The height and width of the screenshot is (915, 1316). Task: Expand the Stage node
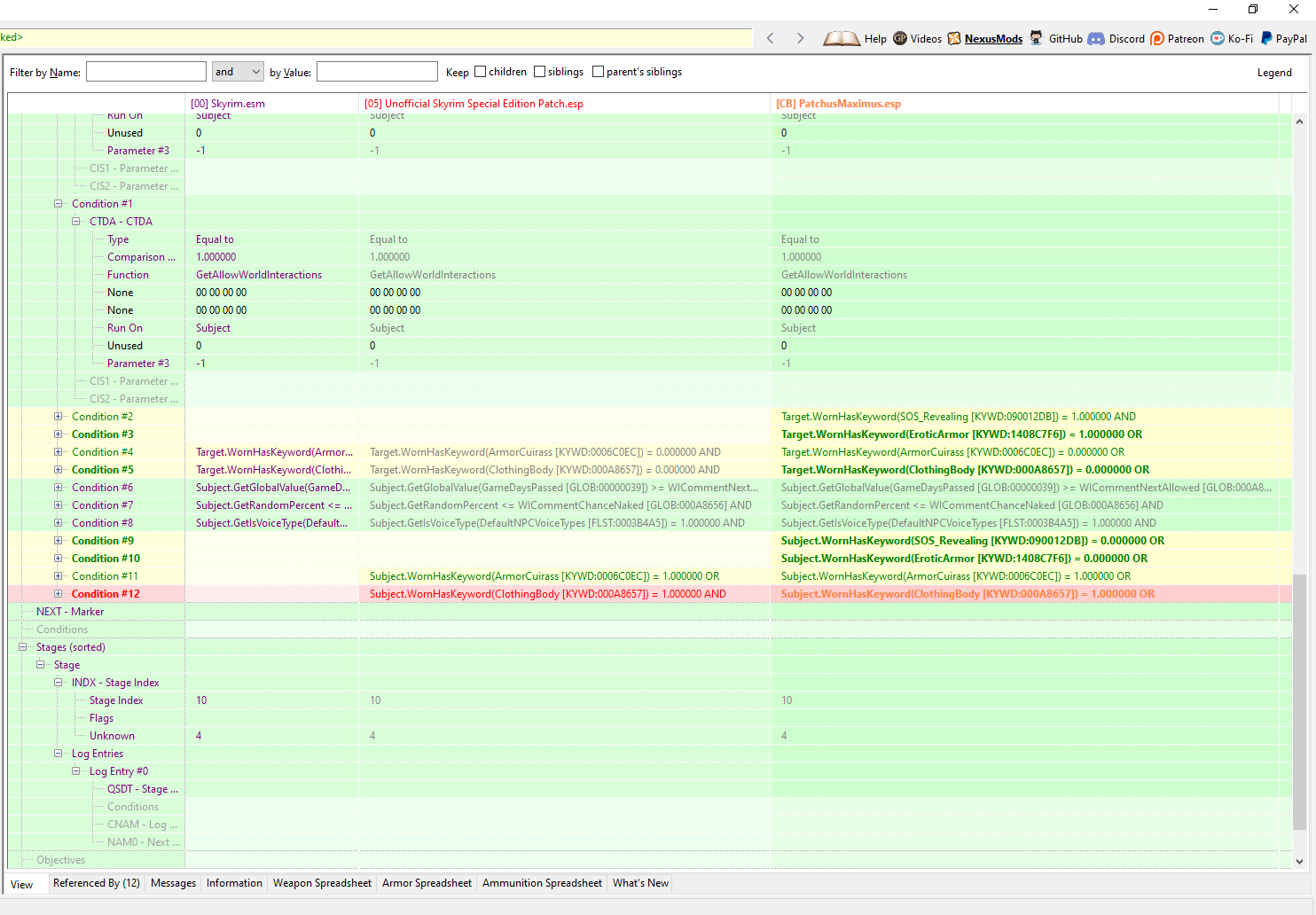(41, 665)
